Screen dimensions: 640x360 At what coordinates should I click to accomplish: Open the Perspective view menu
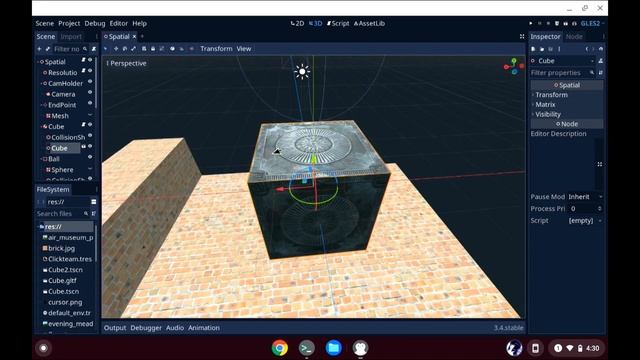pos(126,63)
